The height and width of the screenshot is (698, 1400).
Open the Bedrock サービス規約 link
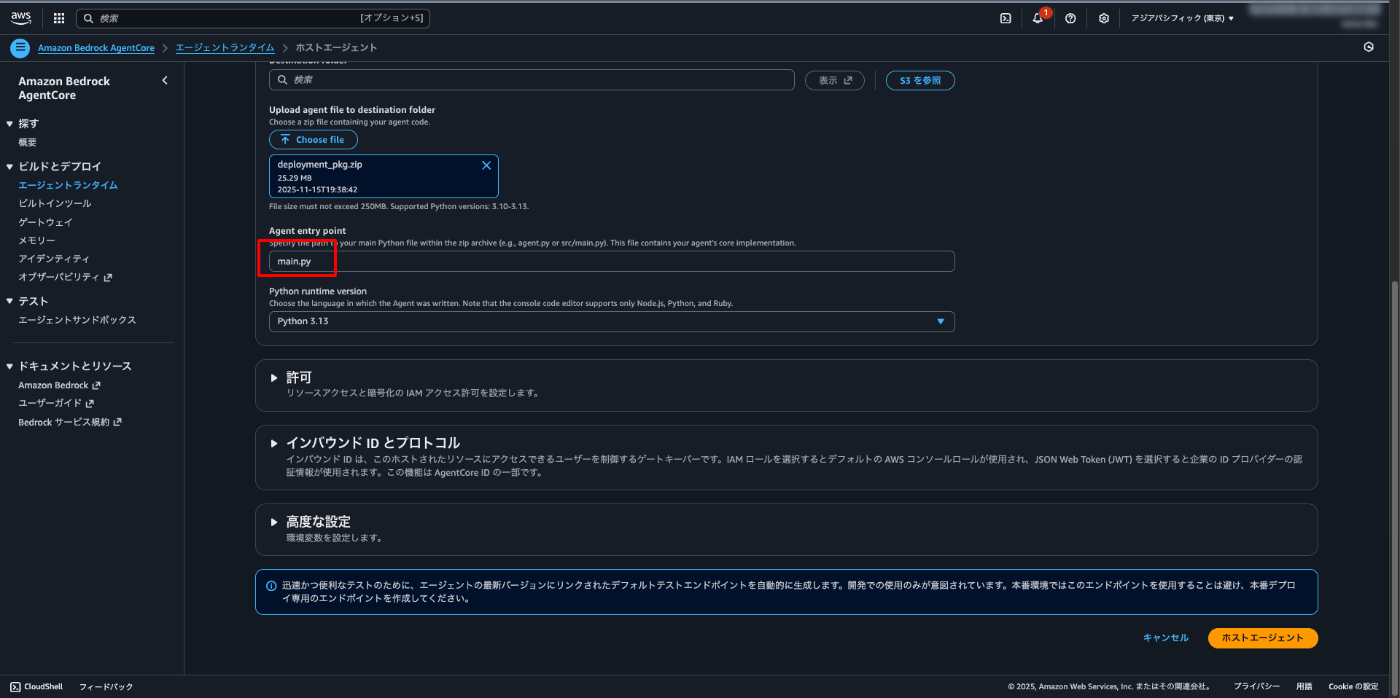(x=64, y=422)
